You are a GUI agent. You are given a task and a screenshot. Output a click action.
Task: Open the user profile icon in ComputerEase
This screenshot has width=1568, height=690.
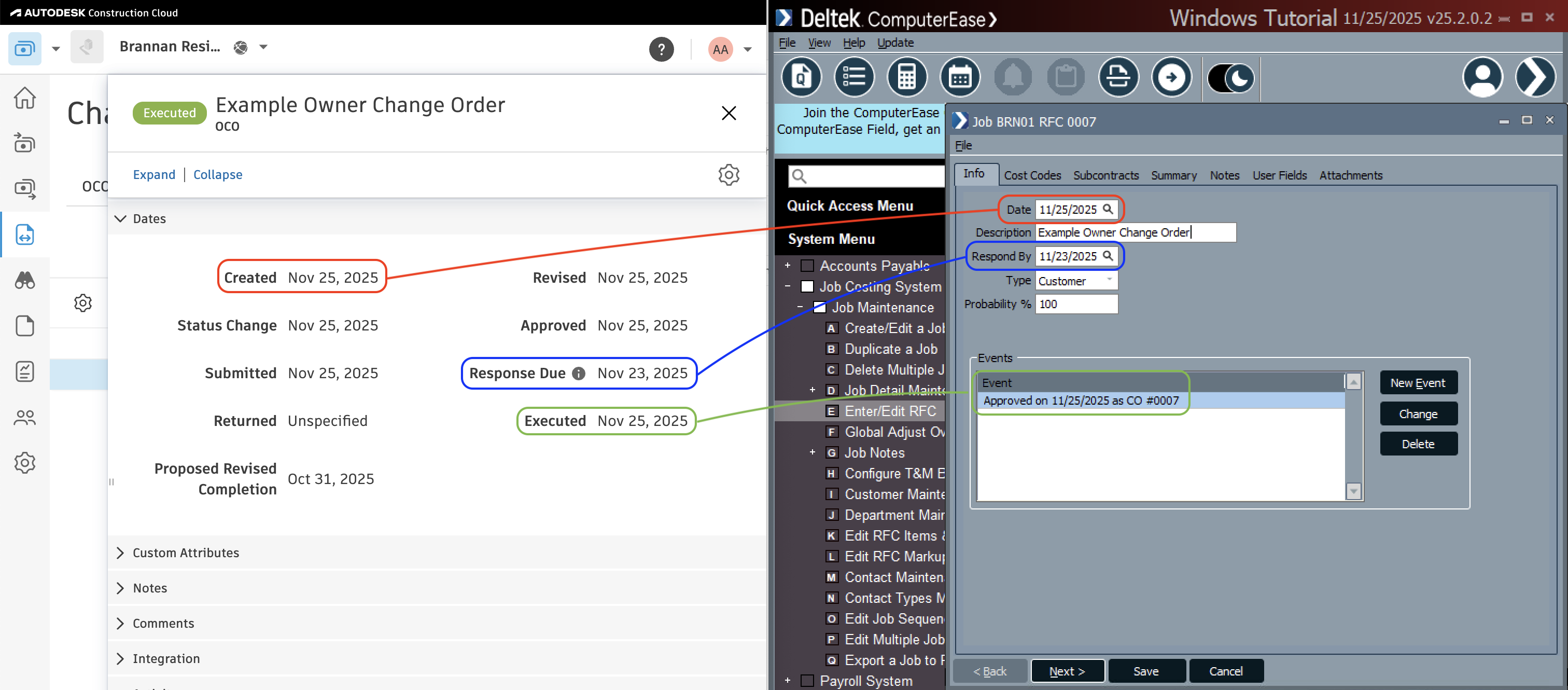[x=1481, y=77]
